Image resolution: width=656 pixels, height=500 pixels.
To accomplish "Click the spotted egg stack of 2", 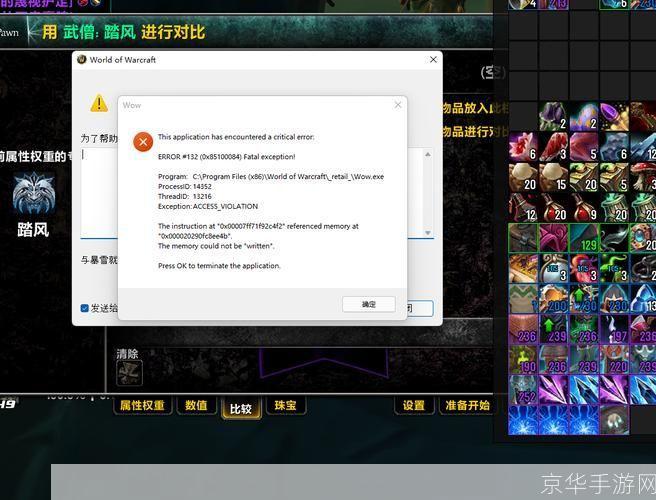I will pos(584,116).
